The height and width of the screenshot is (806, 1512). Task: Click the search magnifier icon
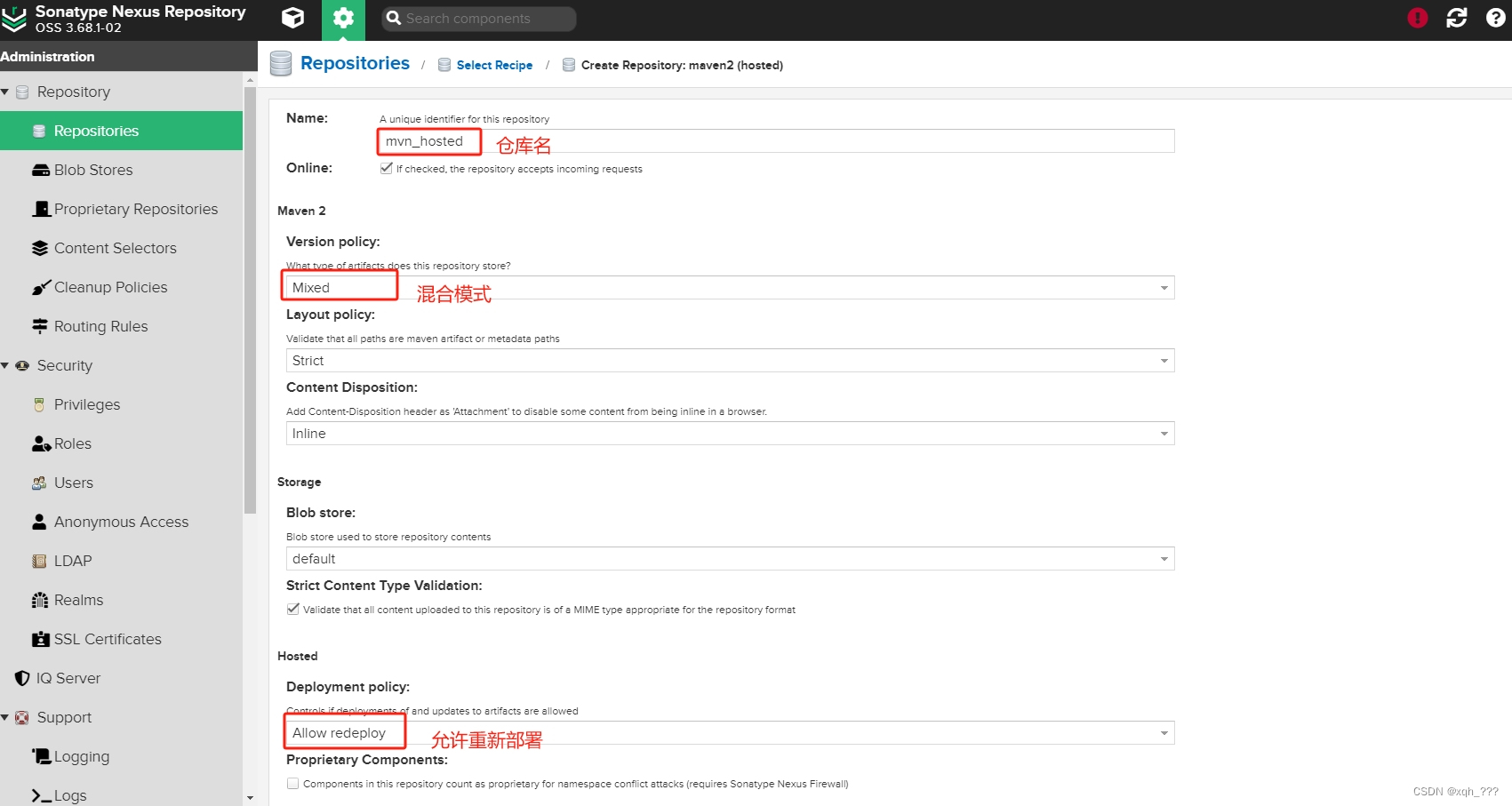click(x=394, y=18)
